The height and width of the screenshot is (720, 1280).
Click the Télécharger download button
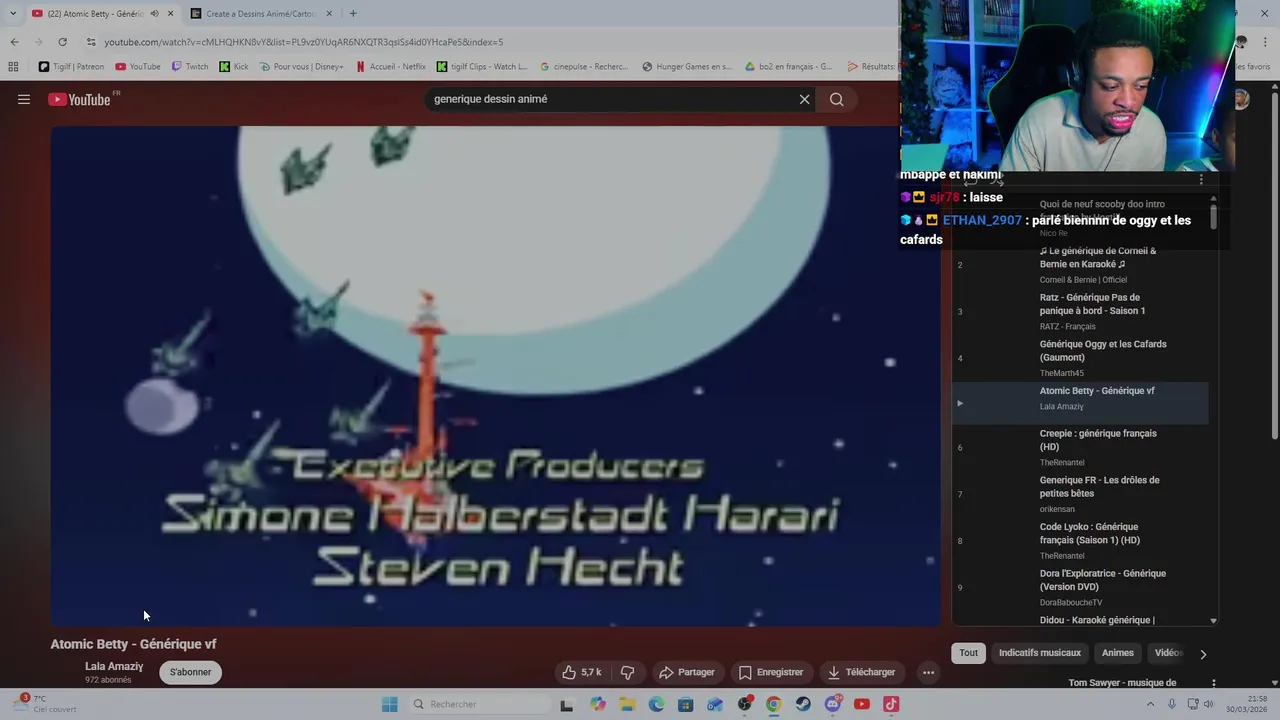[861, 672]
